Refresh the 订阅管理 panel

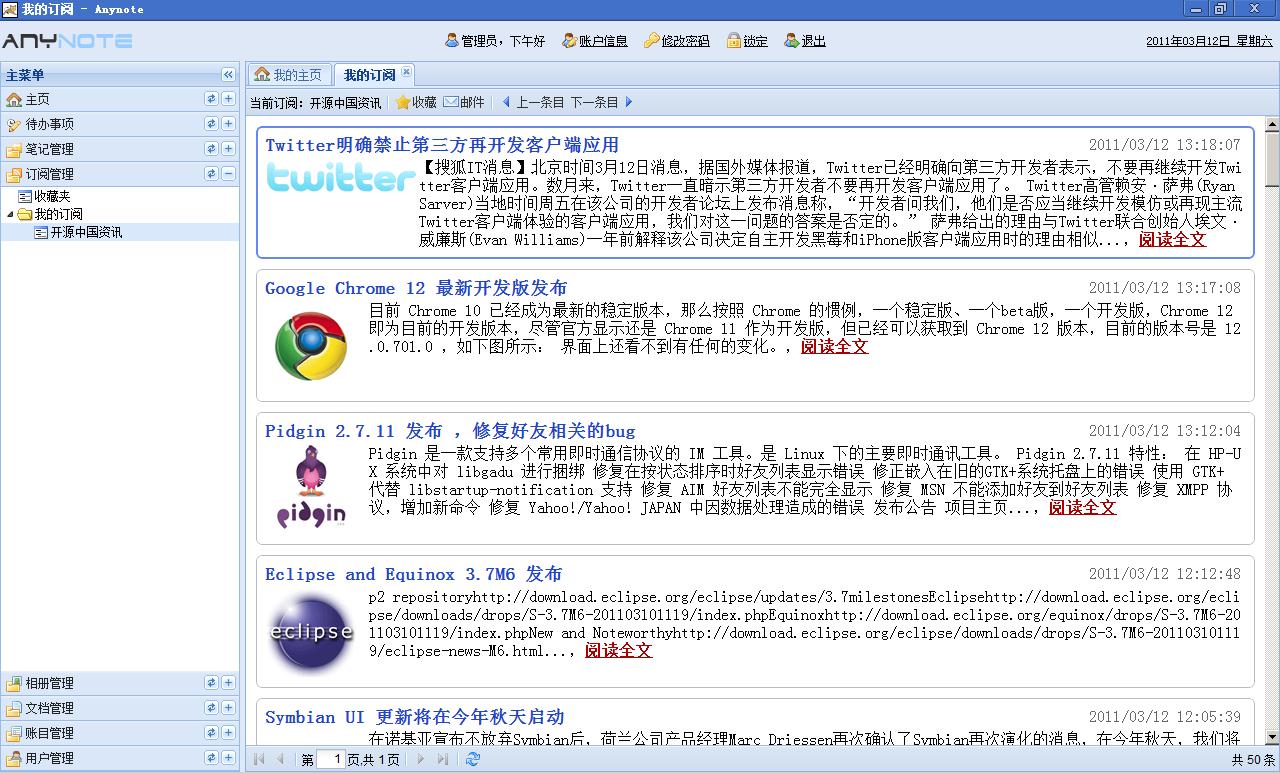pyautogui.click(x=211, y=174)
